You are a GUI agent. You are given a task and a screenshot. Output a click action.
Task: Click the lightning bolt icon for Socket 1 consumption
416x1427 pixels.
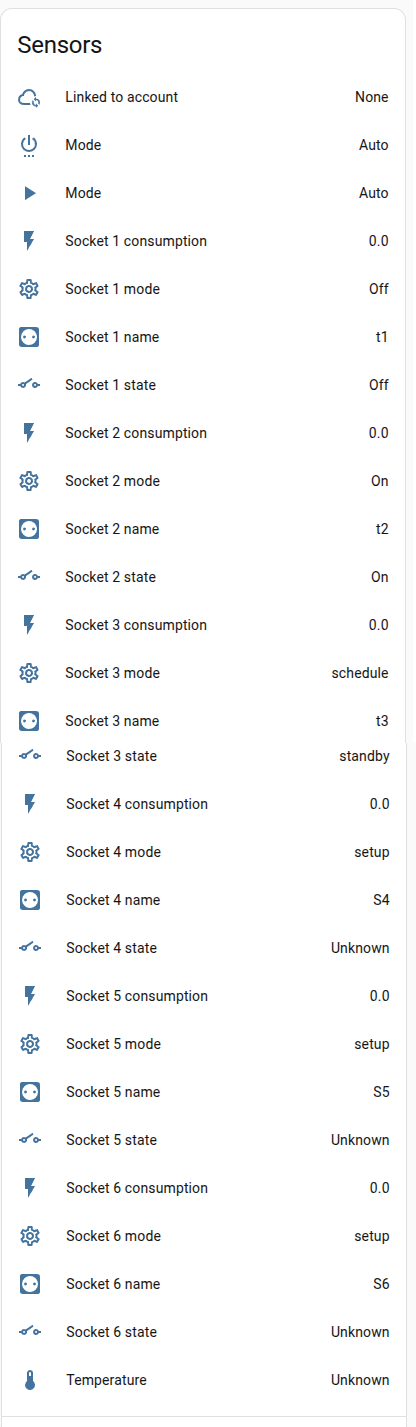click(29, 241)
